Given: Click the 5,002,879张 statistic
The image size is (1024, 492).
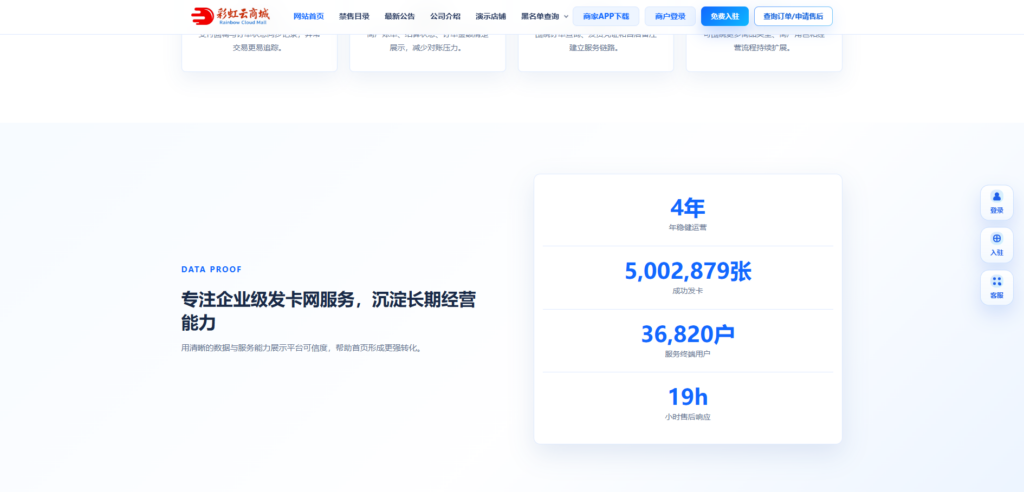Looking at the screenshot, I should (688, 271).
